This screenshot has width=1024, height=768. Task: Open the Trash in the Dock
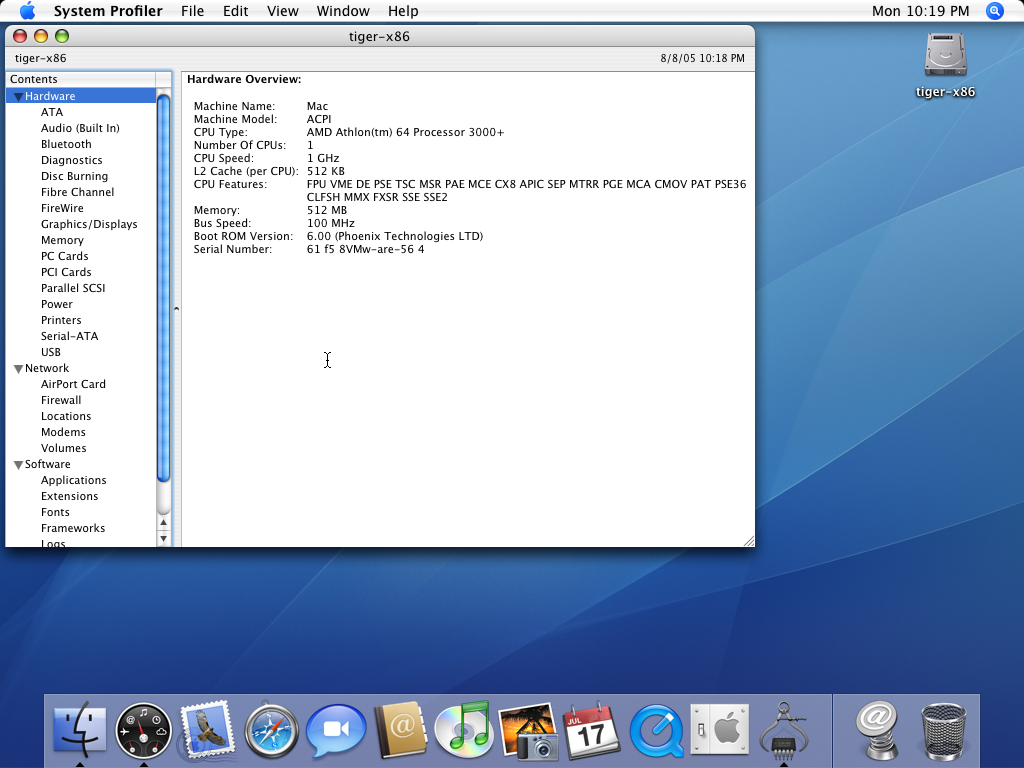(x=943, y=731)
